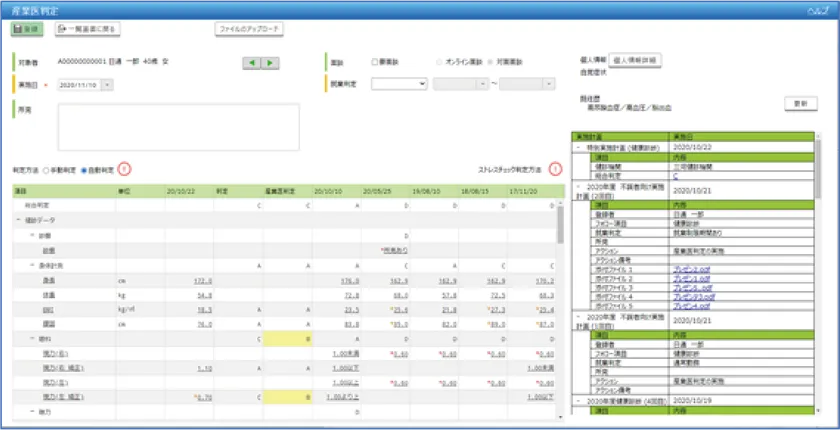This screenshot has height=430, width=840.
Task: Collapse the 健診データ tree row
Action: click(x=19, y=219)
